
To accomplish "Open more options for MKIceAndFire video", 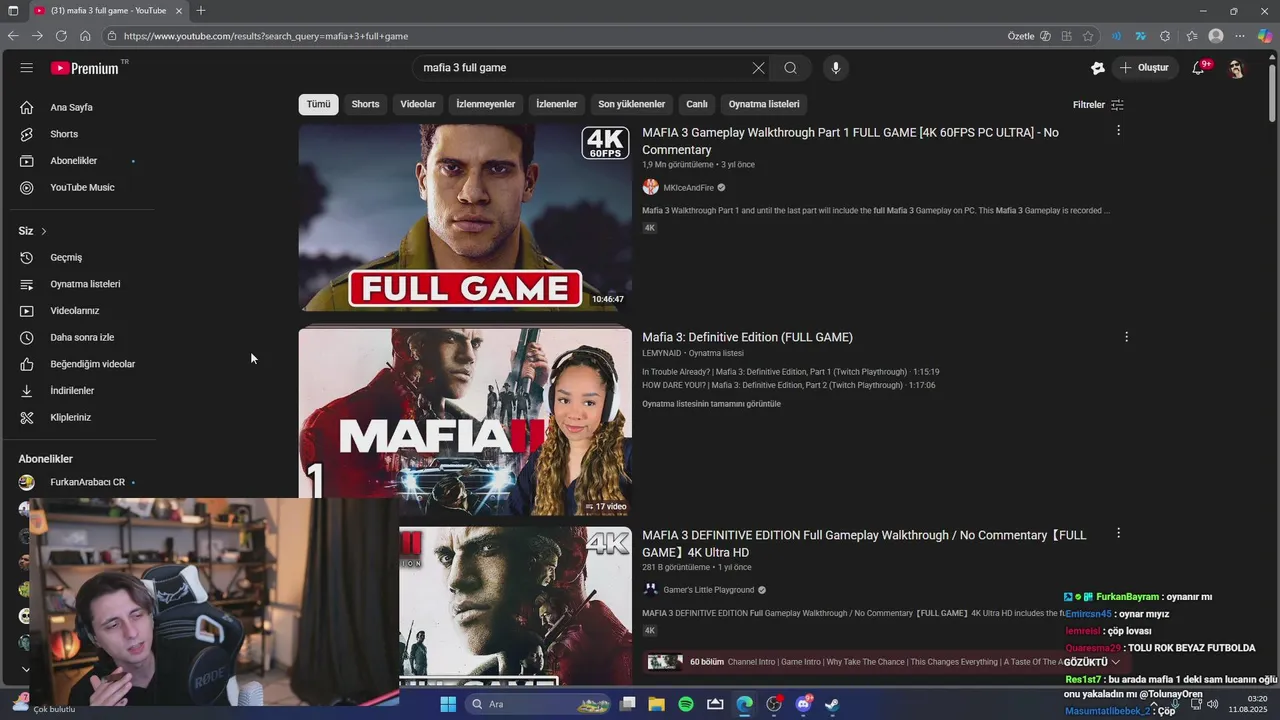I will tap(1118, 131).
